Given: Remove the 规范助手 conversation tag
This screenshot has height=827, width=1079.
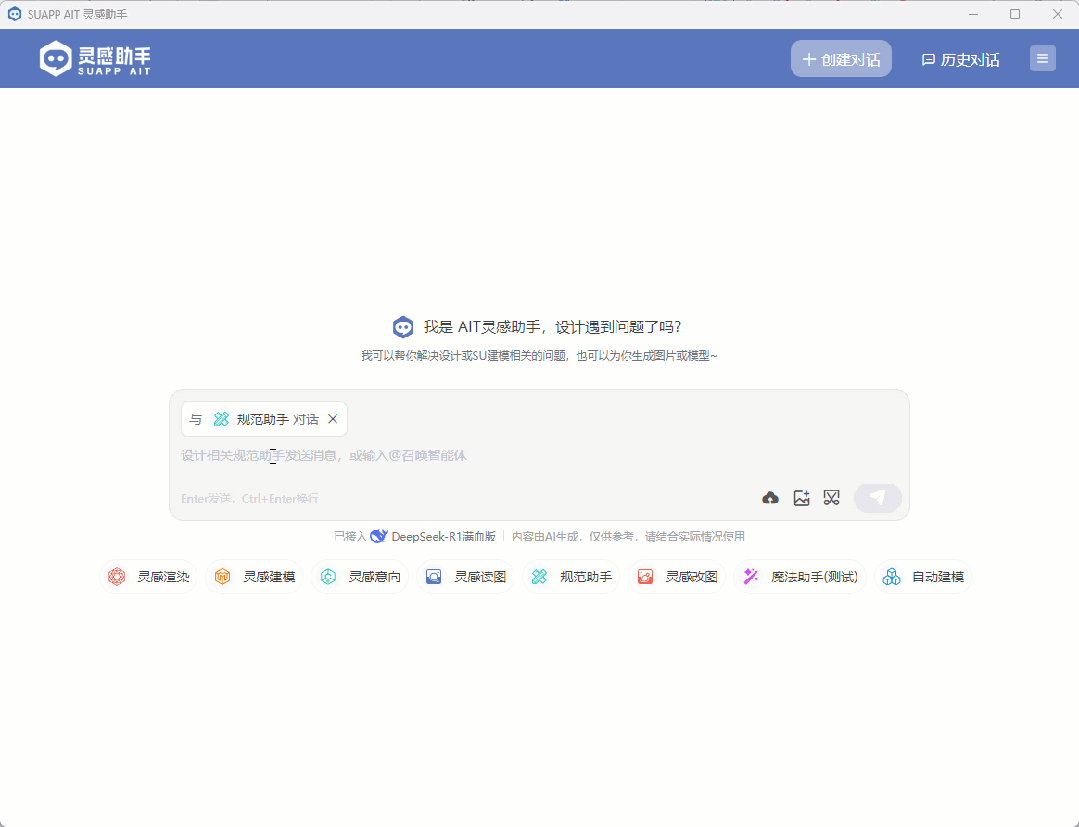Looking at the screenshot, I should pos(333,419).
